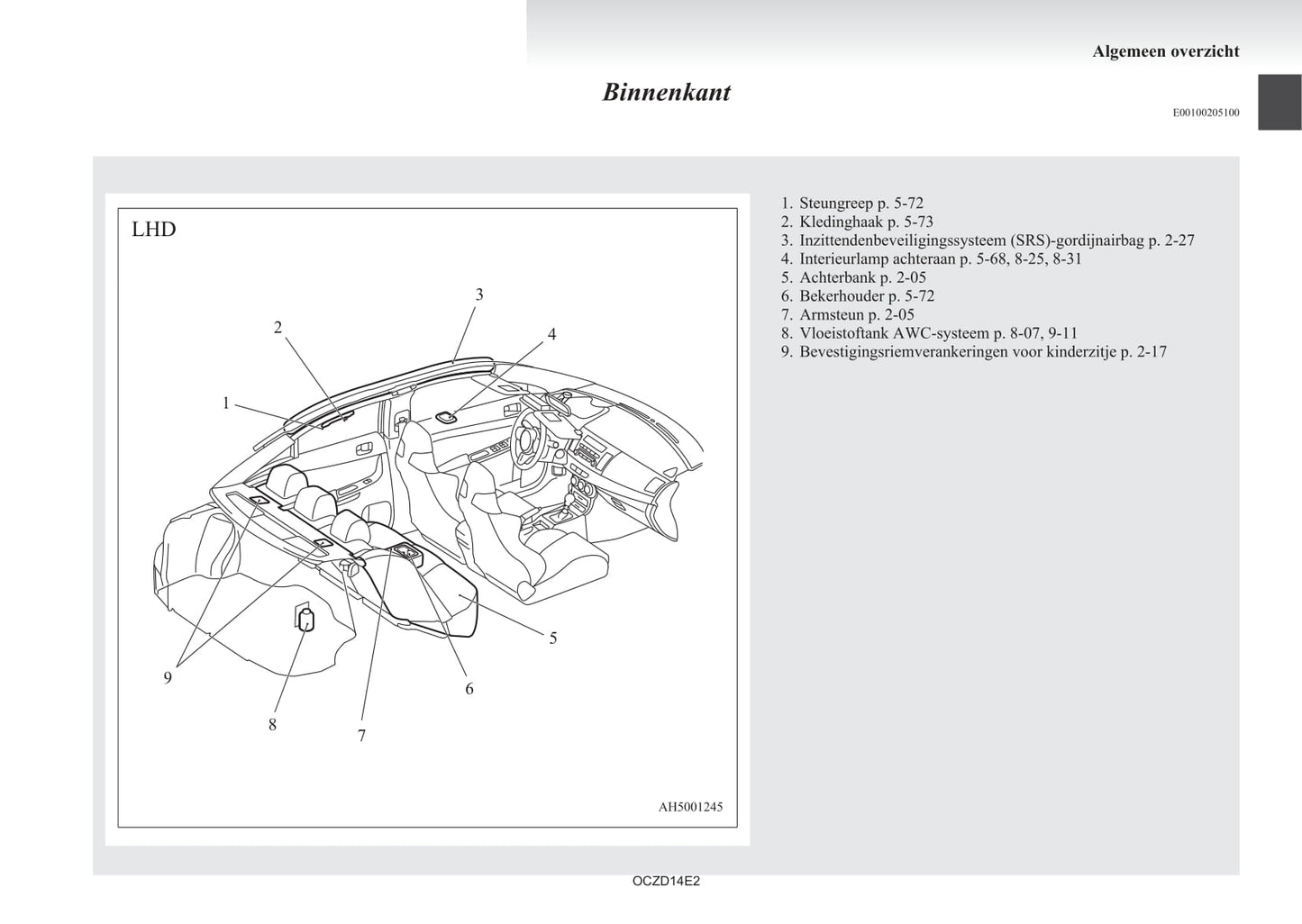The height and width of the screenshot is (924, 1302).
Task: Click the Binnenkant page title
Action: tap(666, 92)
